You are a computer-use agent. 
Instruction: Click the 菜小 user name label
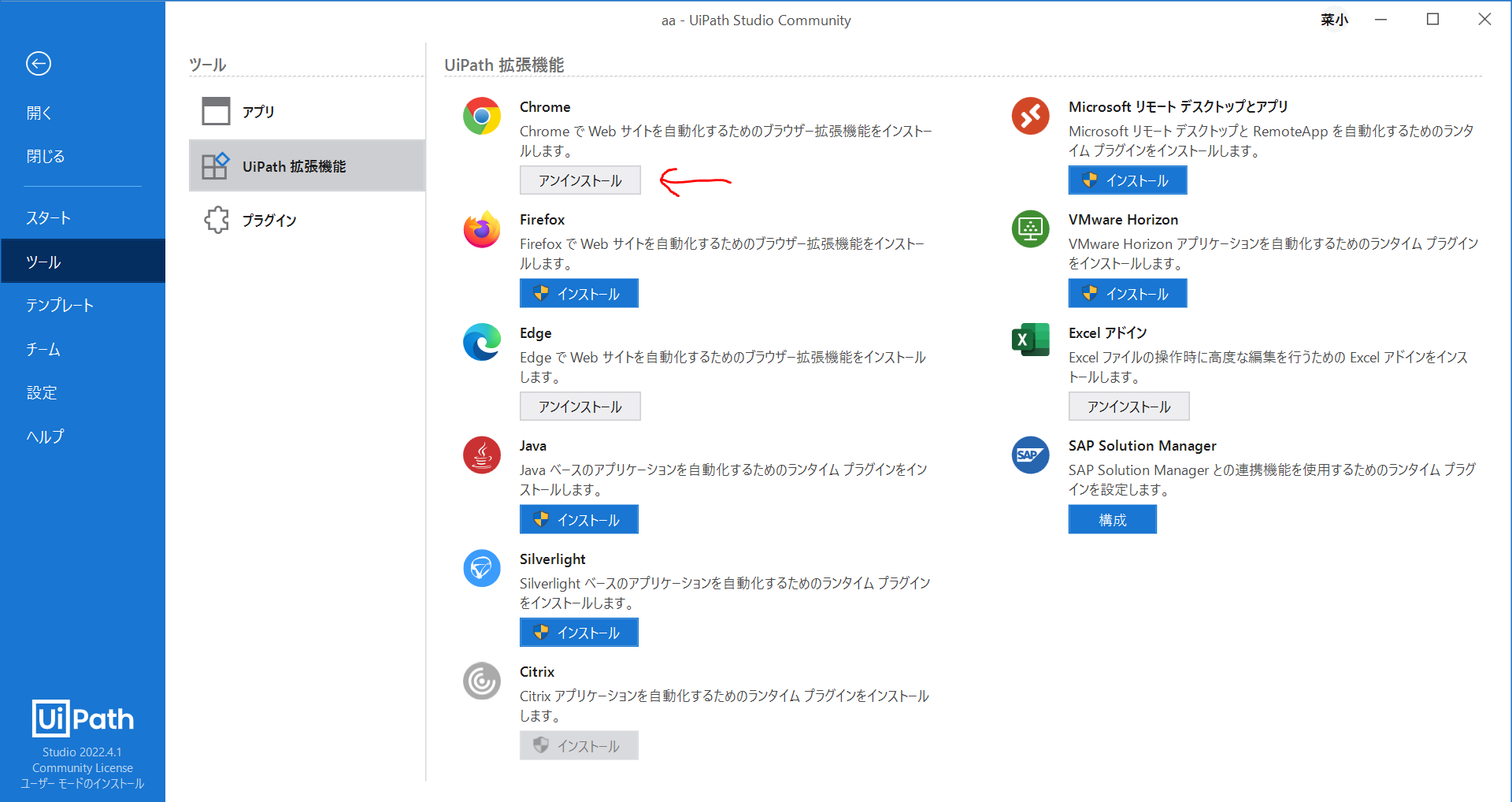(x=1334, y=20)
